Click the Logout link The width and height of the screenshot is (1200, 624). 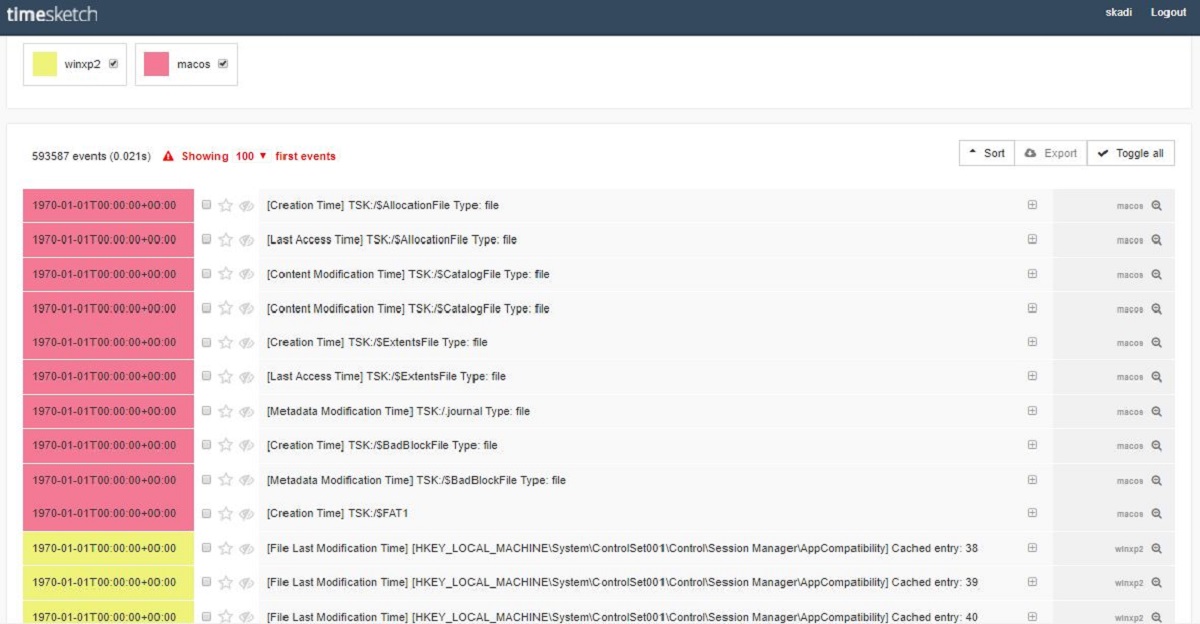click(1168, 12)
